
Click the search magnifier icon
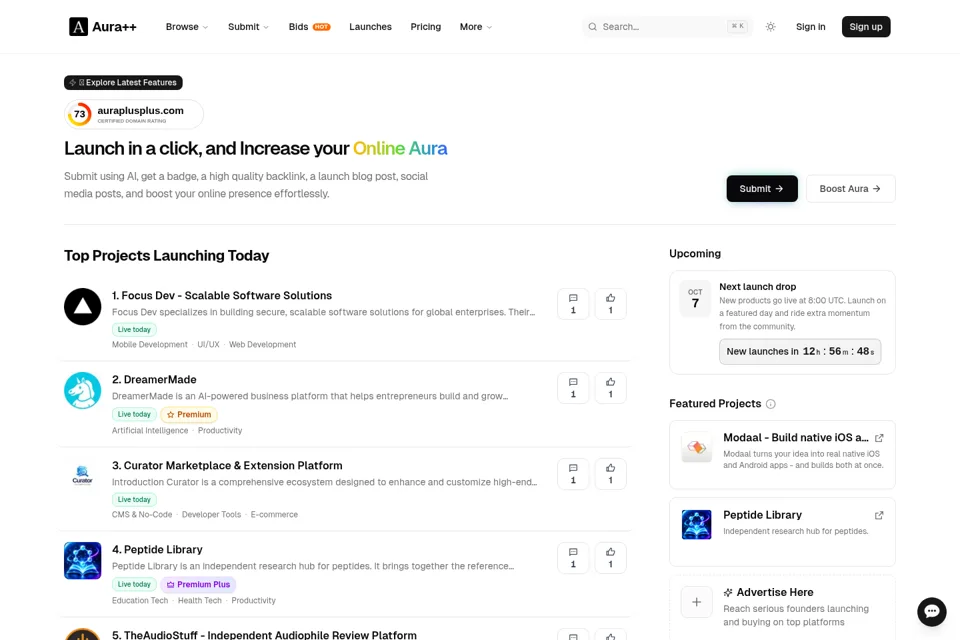pos(592,27)
